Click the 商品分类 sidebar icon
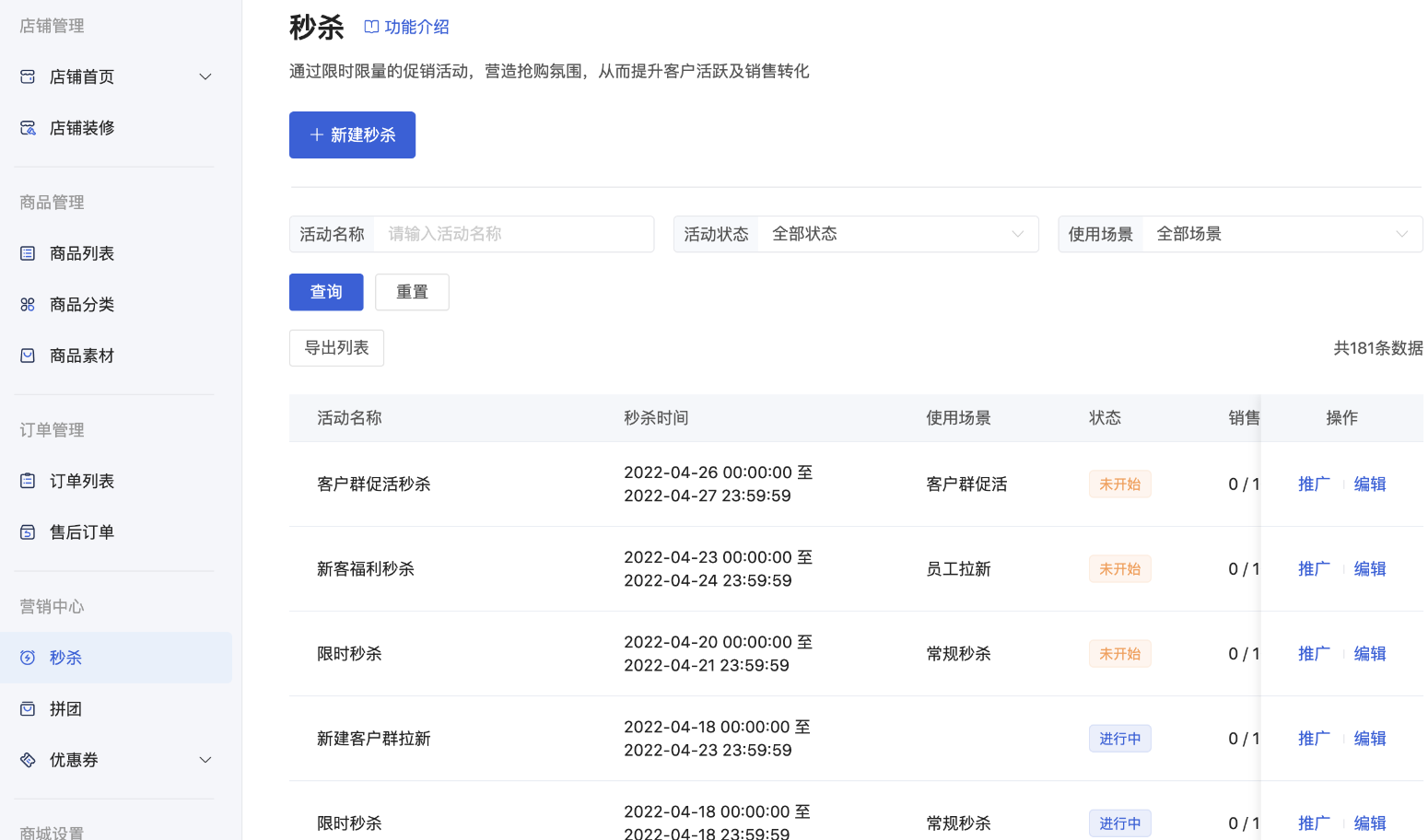This screenshot has height=840, width=1428. 28,305
